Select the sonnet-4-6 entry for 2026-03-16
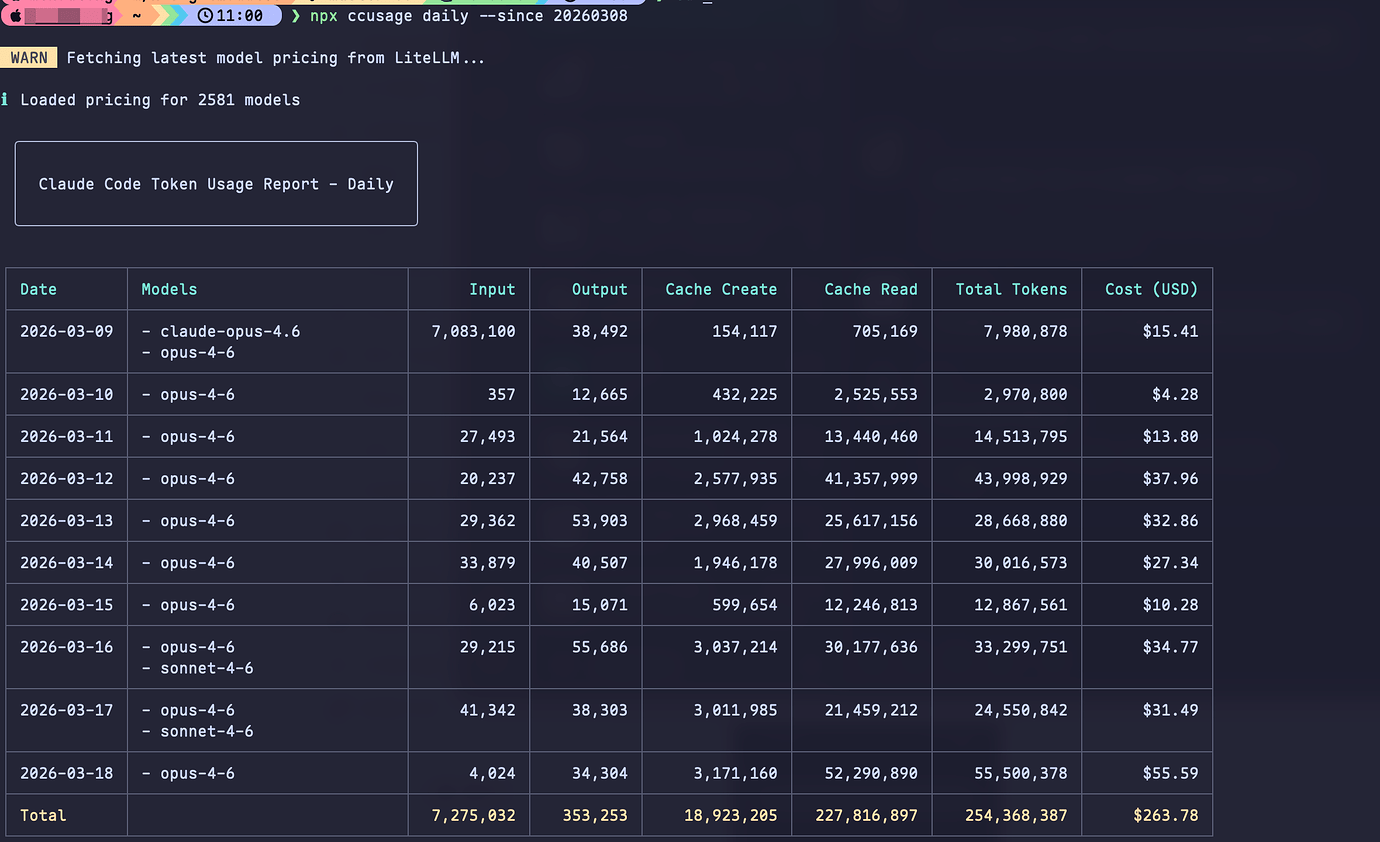Screen dimensions: 1380x842 [206, 668]
